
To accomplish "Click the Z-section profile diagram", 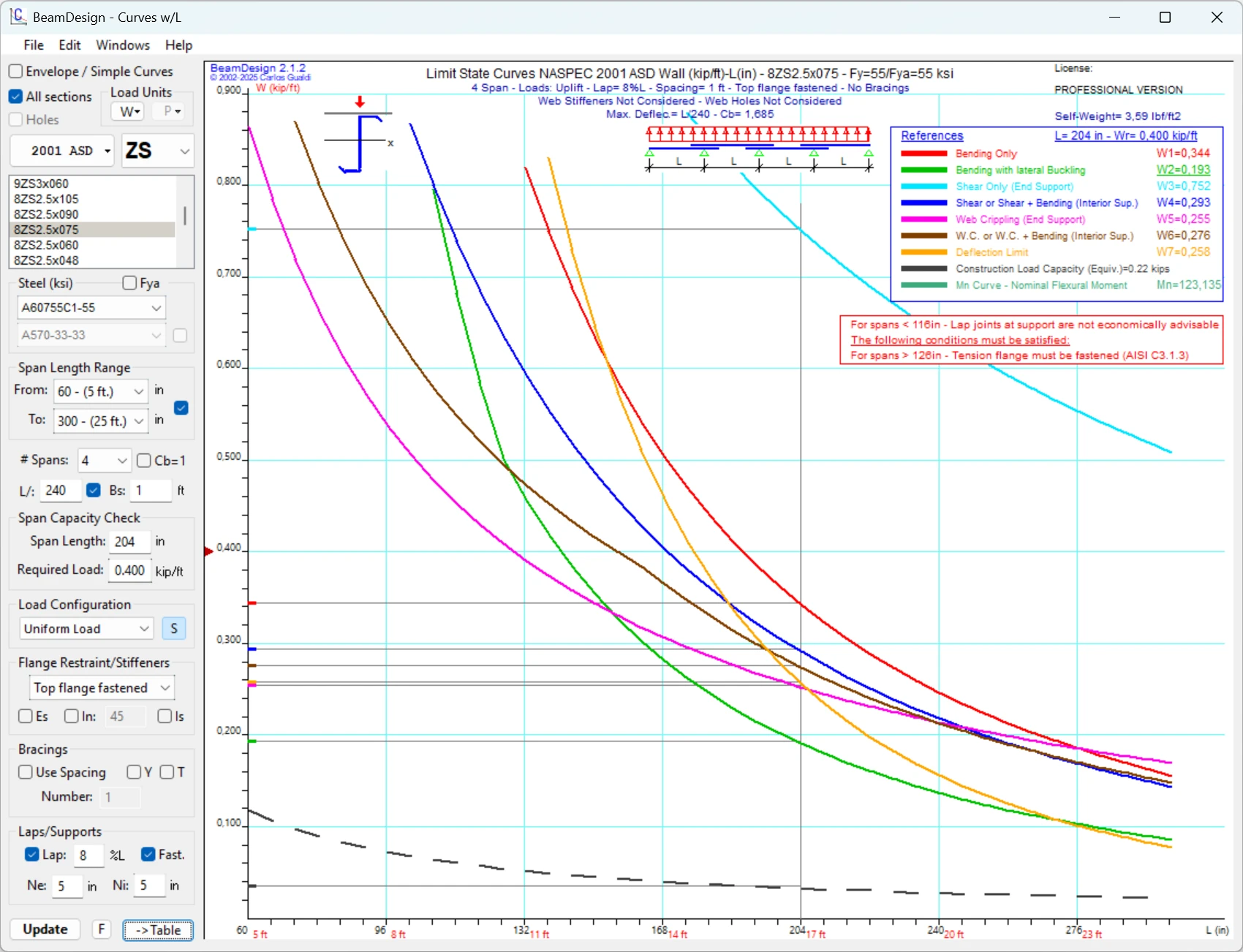I will tap(360, 140).
